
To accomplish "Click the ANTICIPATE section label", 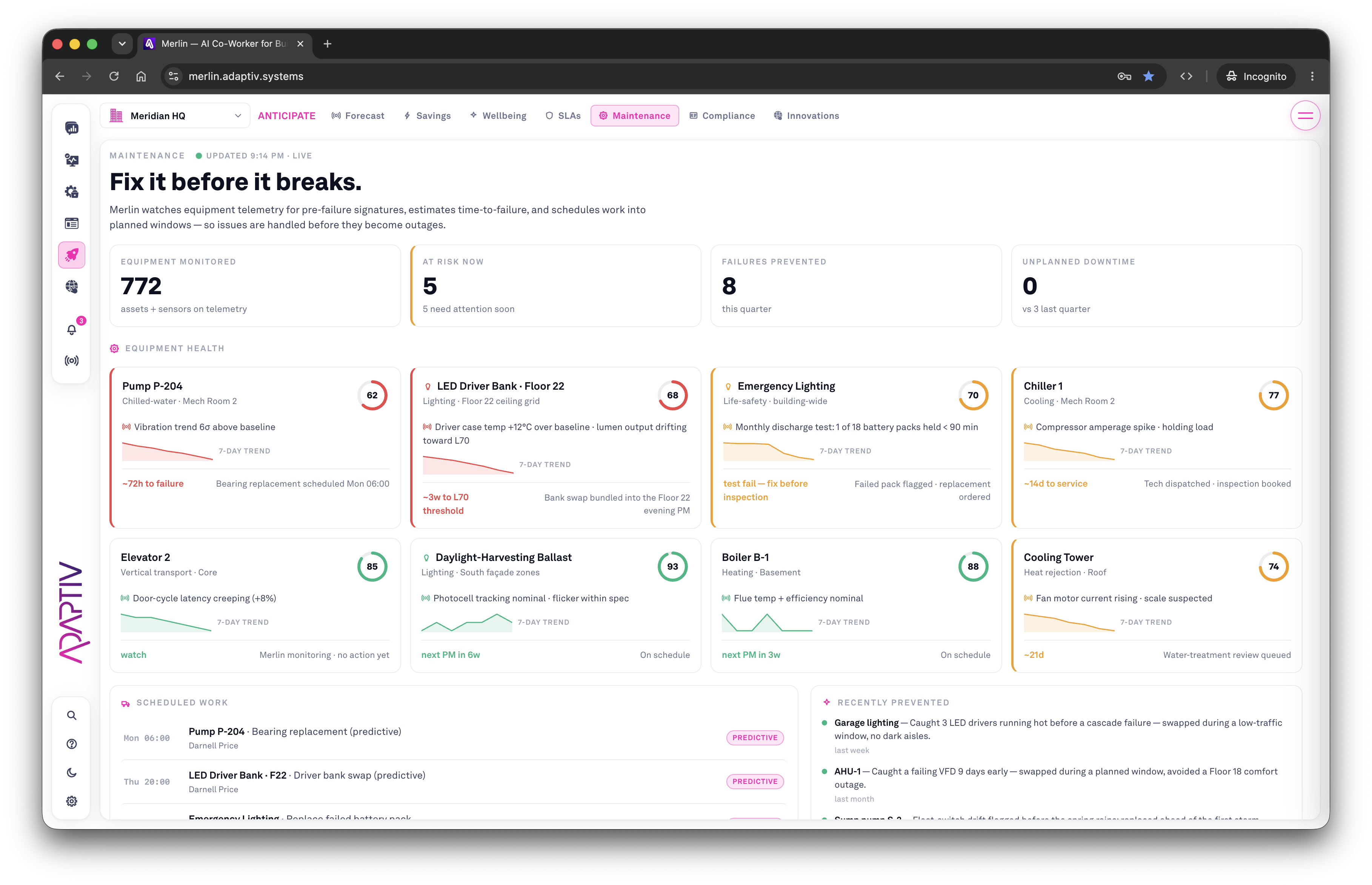I will click(x=286, y=115).
